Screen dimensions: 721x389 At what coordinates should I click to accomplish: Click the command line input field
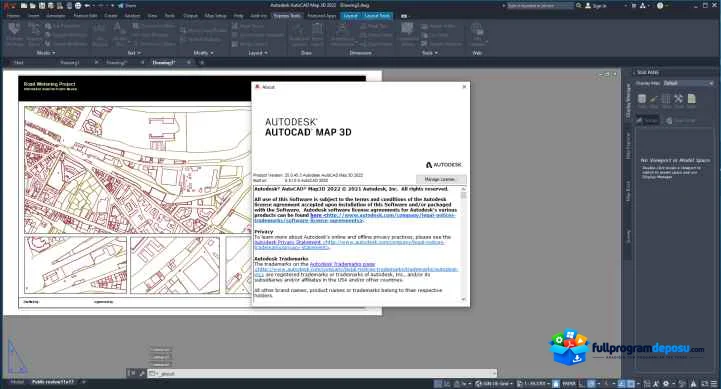(x=322, y=373)
